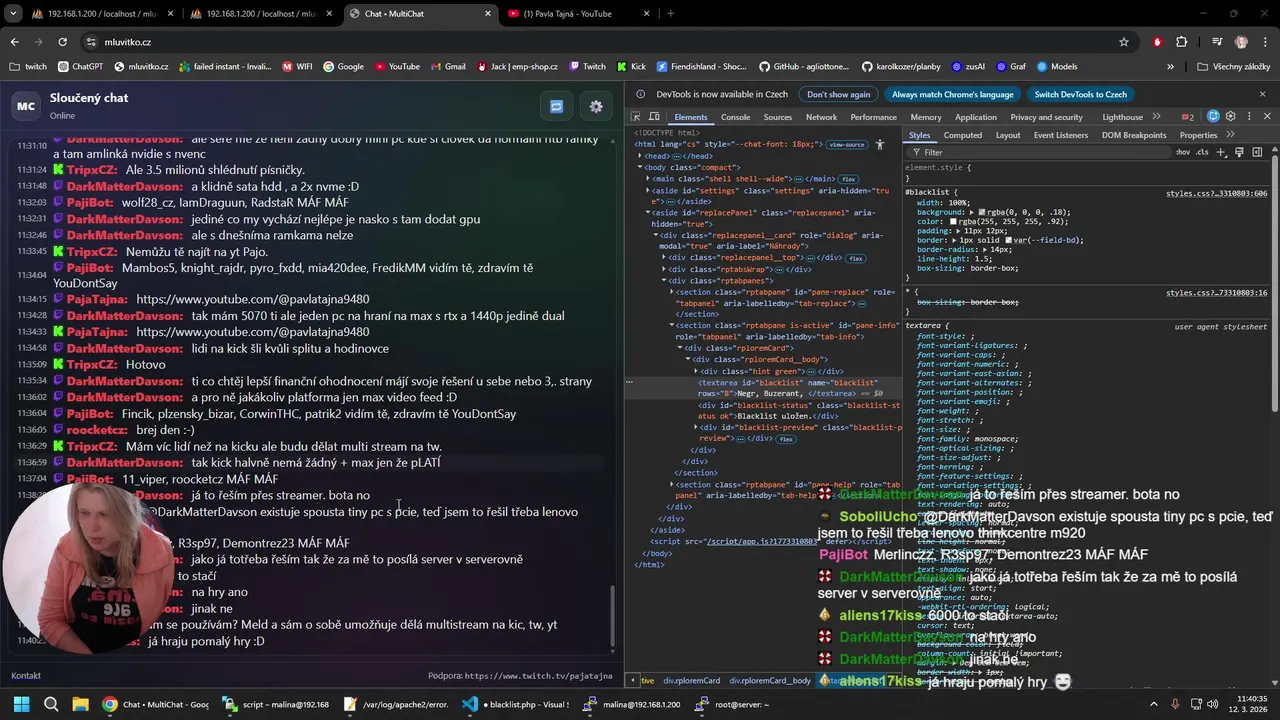Show more Styles sidebar tabs chevron
1280x720 pixels.
[x=1230, y=135]
